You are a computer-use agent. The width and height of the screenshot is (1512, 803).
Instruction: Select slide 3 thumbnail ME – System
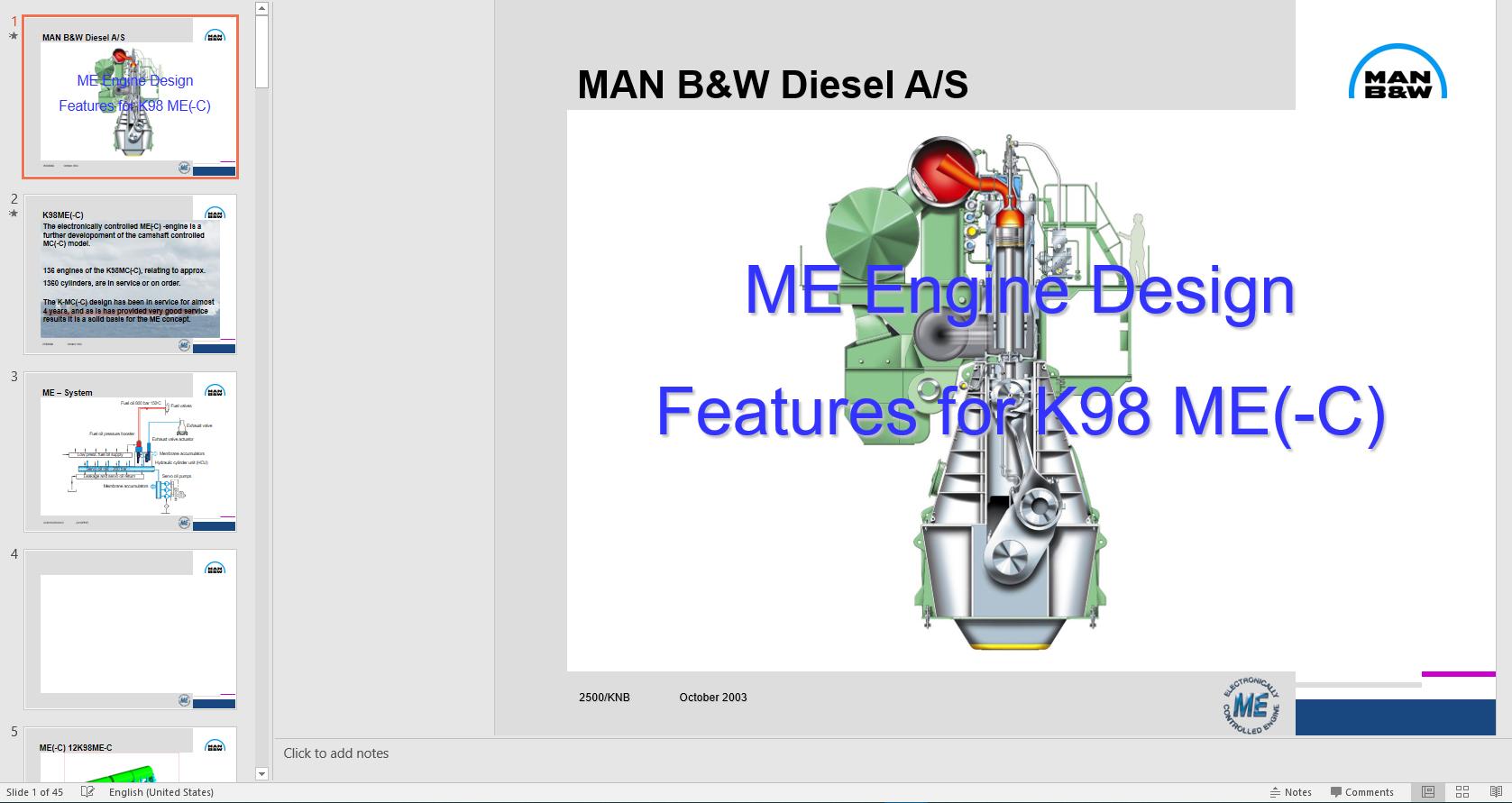[x=131, y=452]
